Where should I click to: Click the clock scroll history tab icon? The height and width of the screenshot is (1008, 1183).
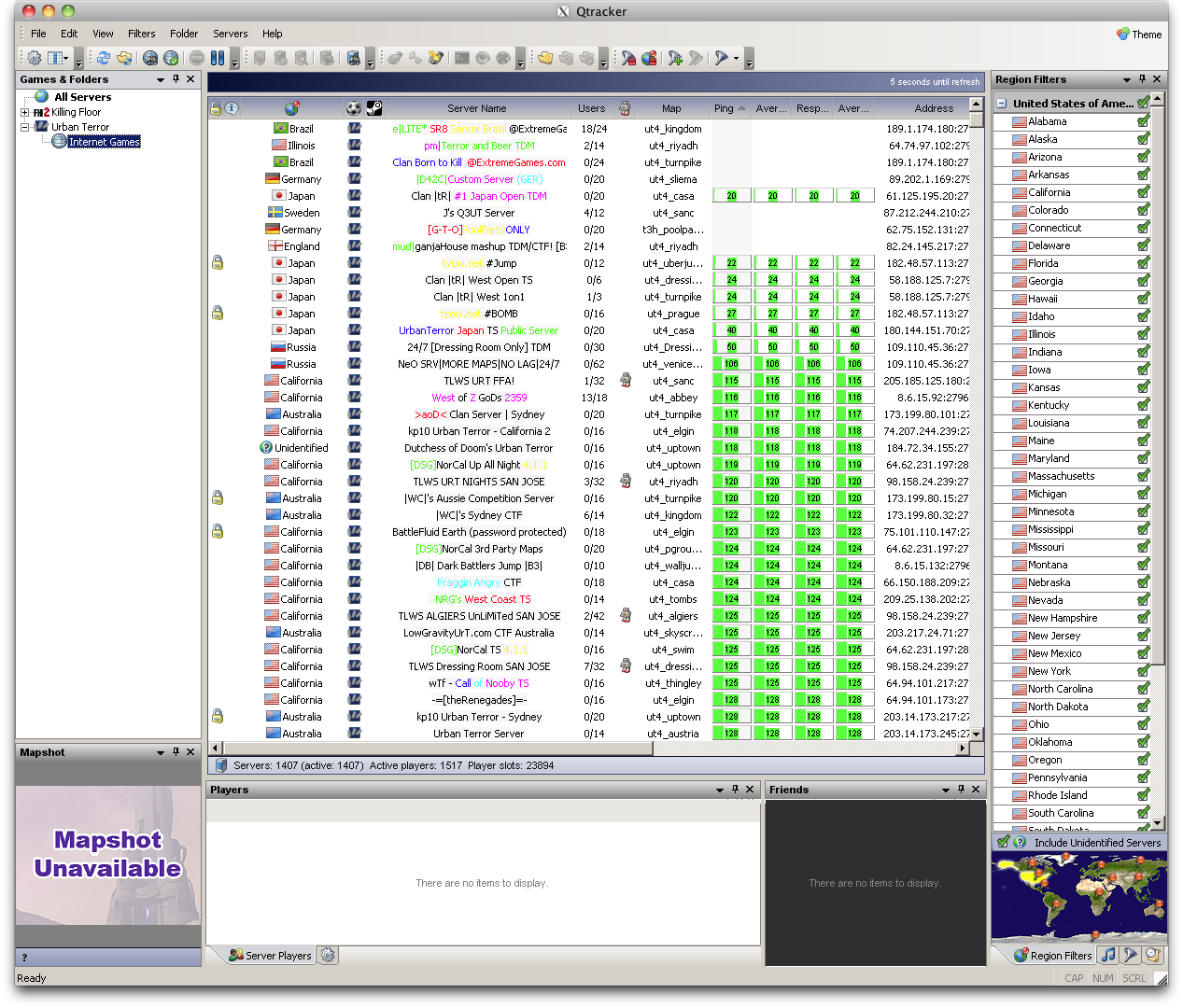[x=1153, y=955]
